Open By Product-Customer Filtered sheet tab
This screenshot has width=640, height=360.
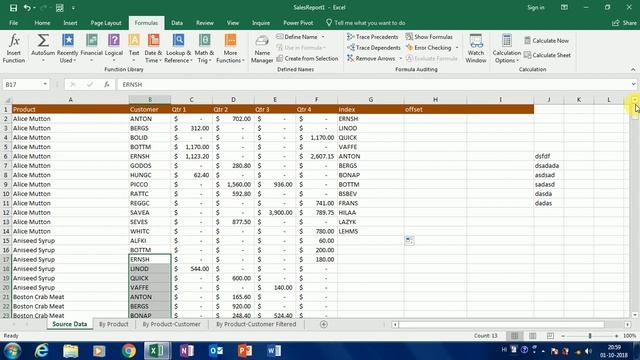(x=256, y=324)
